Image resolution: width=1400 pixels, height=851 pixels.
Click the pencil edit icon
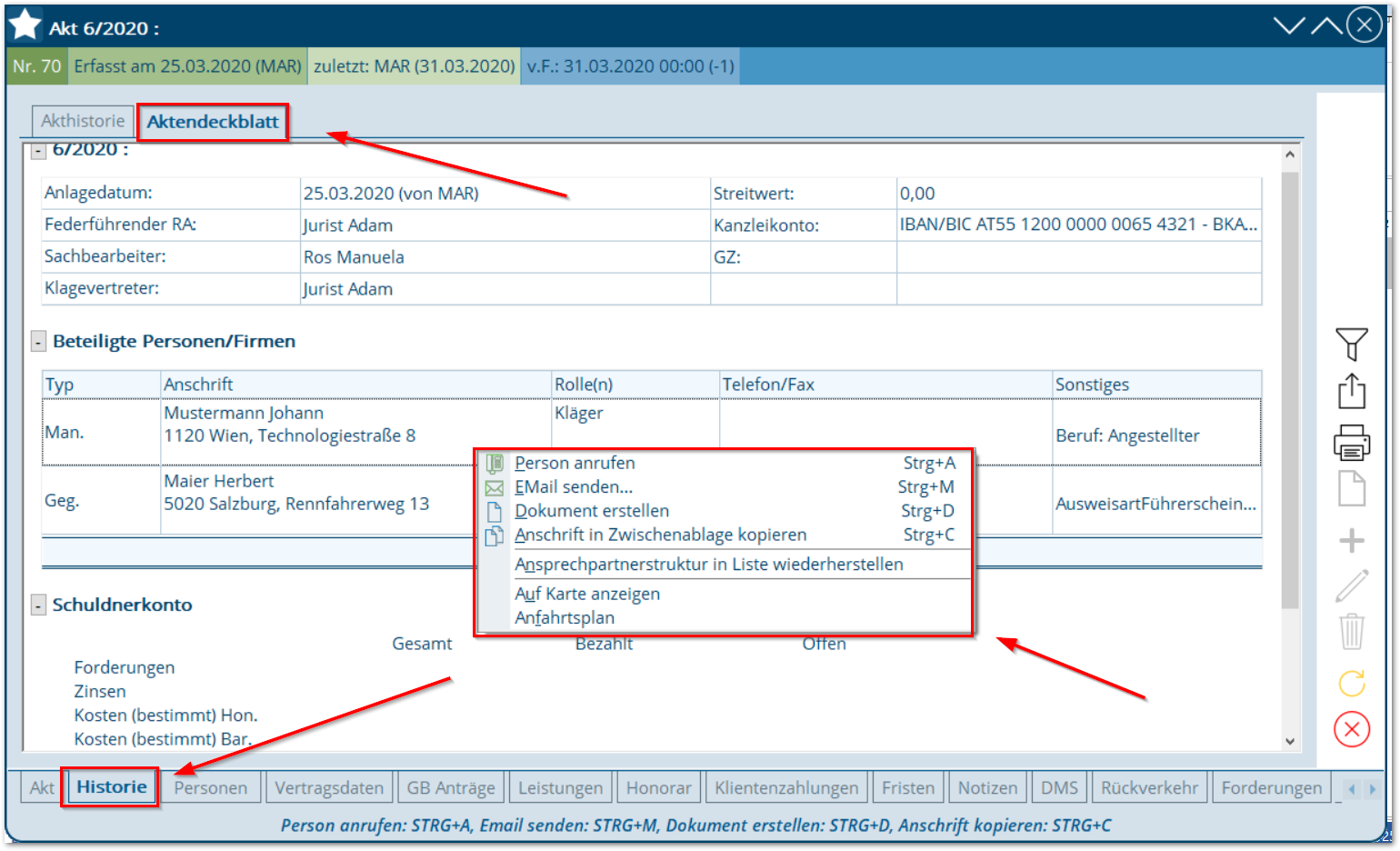click(x=1352, y=586)
